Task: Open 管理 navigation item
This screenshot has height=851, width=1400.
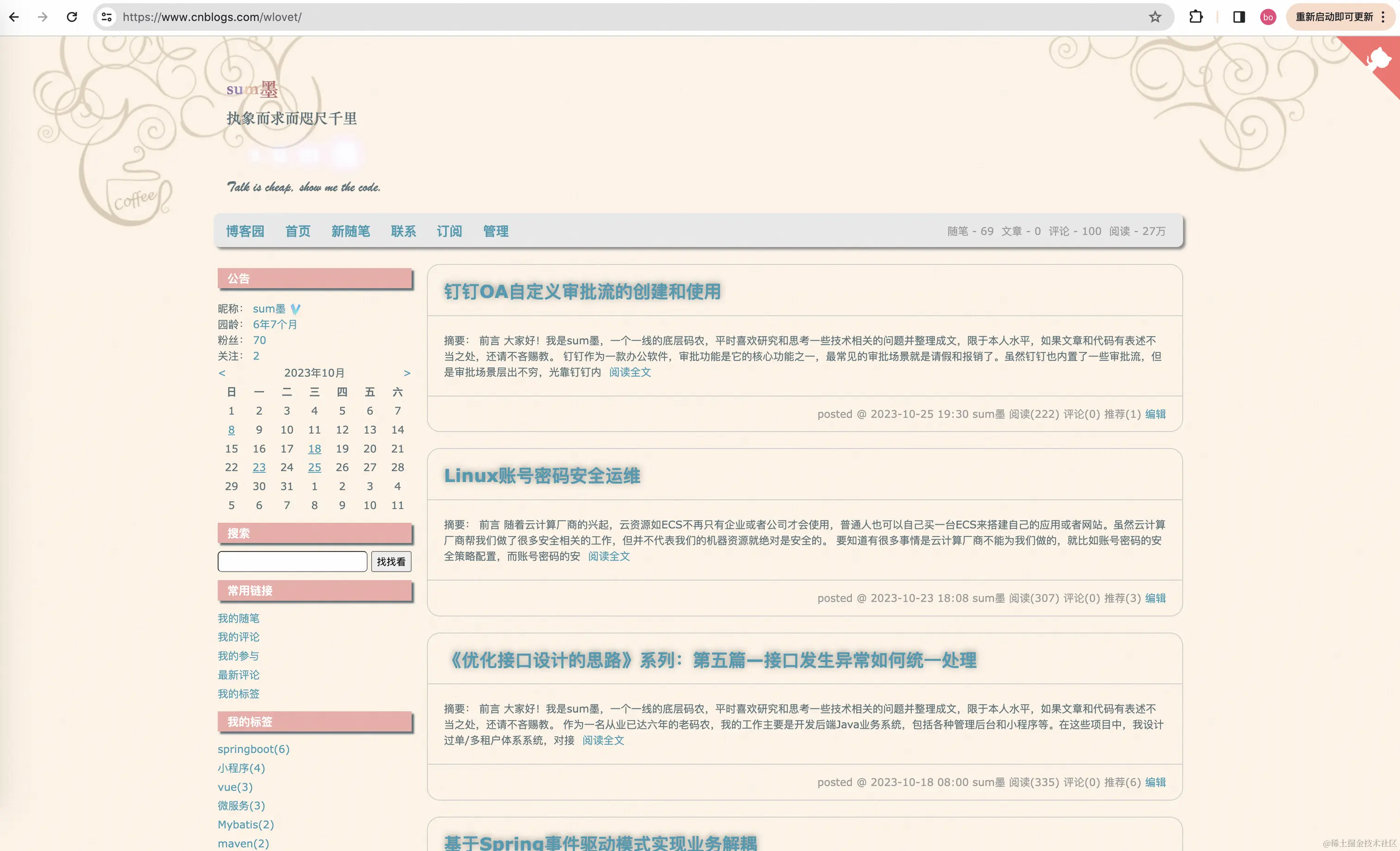Action: [495, 231]
